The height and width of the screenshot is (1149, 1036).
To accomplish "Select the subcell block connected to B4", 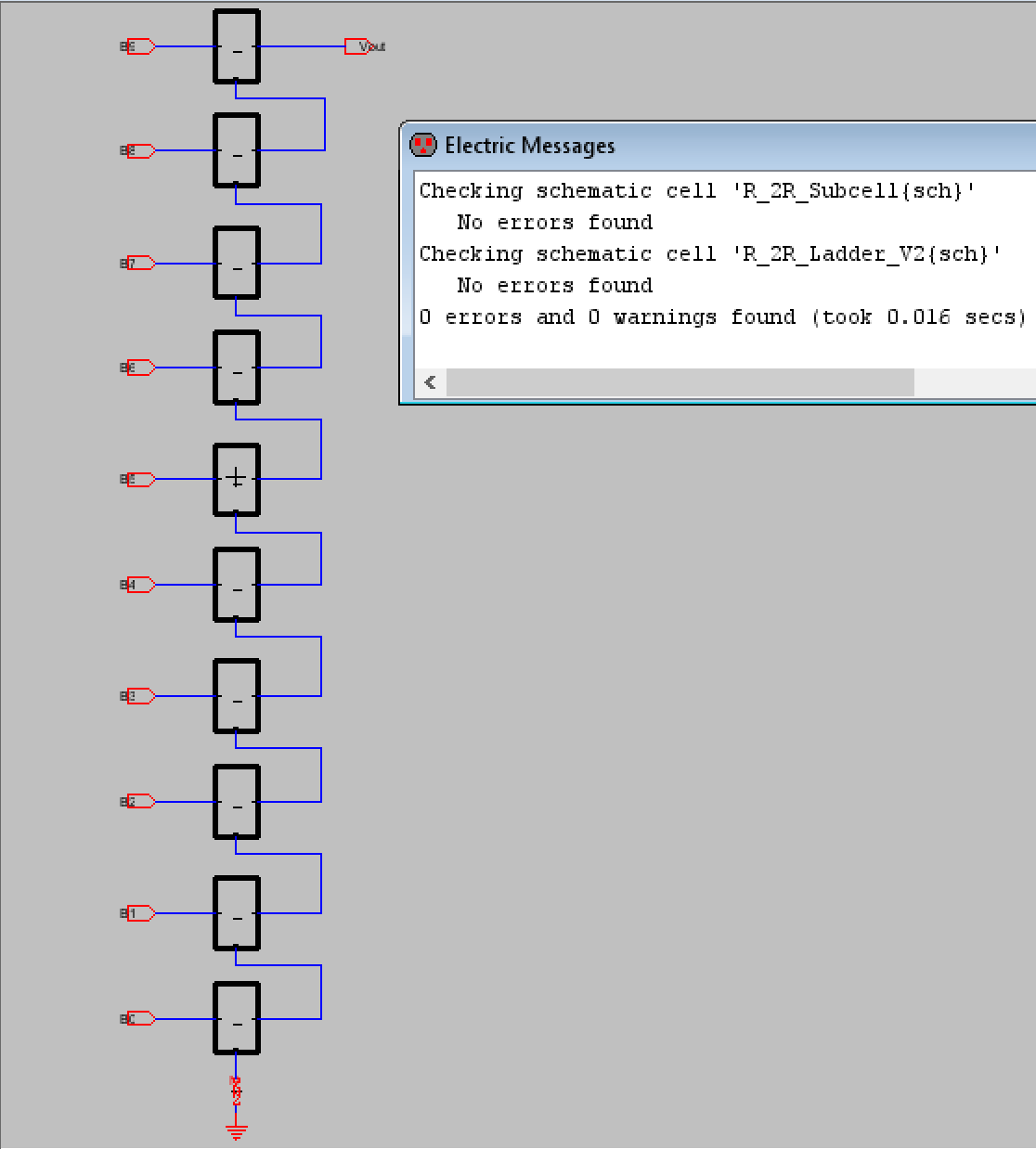I will point(237,585).
